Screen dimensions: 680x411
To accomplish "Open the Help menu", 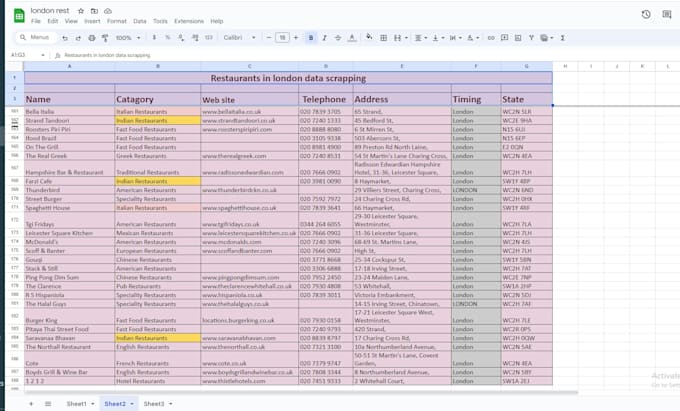I will (x=217, y=21).
